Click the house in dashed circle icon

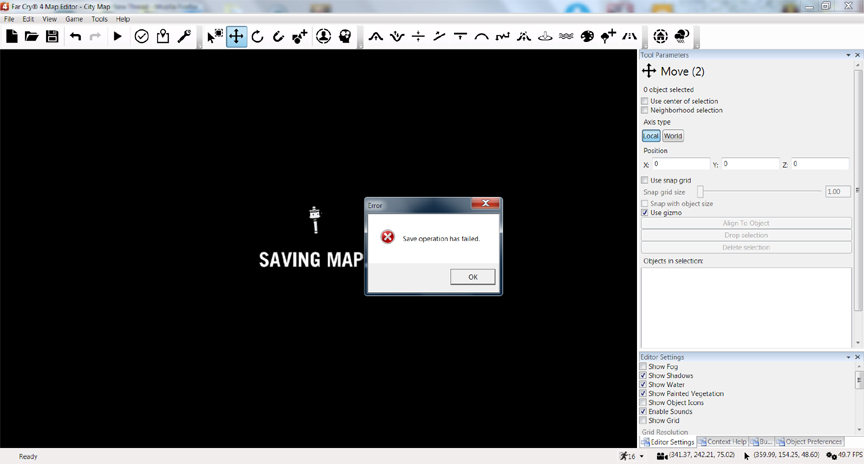pyautogui.click(x=660, y=36)
